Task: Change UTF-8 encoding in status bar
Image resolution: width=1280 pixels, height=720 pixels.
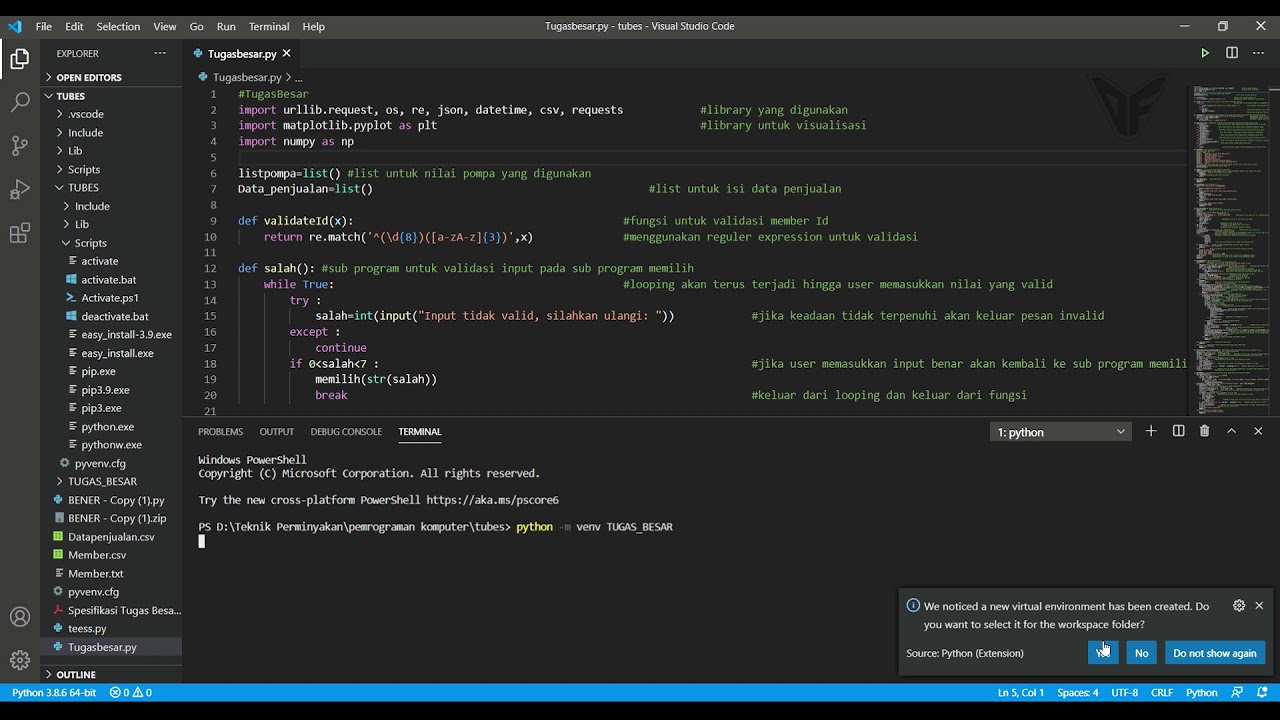Action: (x=1124, y=692)
